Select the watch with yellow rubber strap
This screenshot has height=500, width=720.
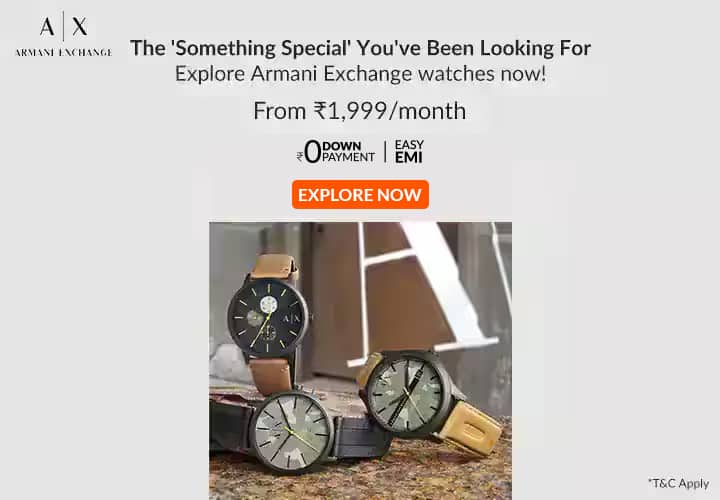tap(429, 401)
